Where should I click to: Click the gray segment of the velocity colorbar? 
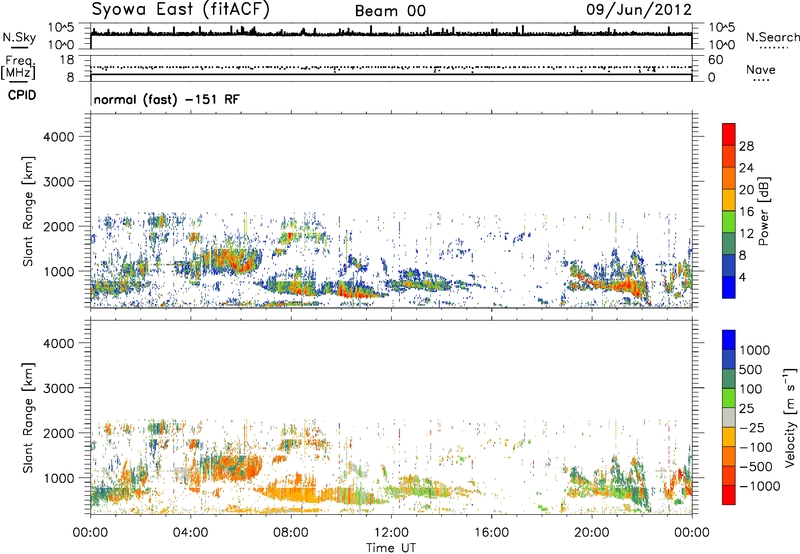click(729, 417)
